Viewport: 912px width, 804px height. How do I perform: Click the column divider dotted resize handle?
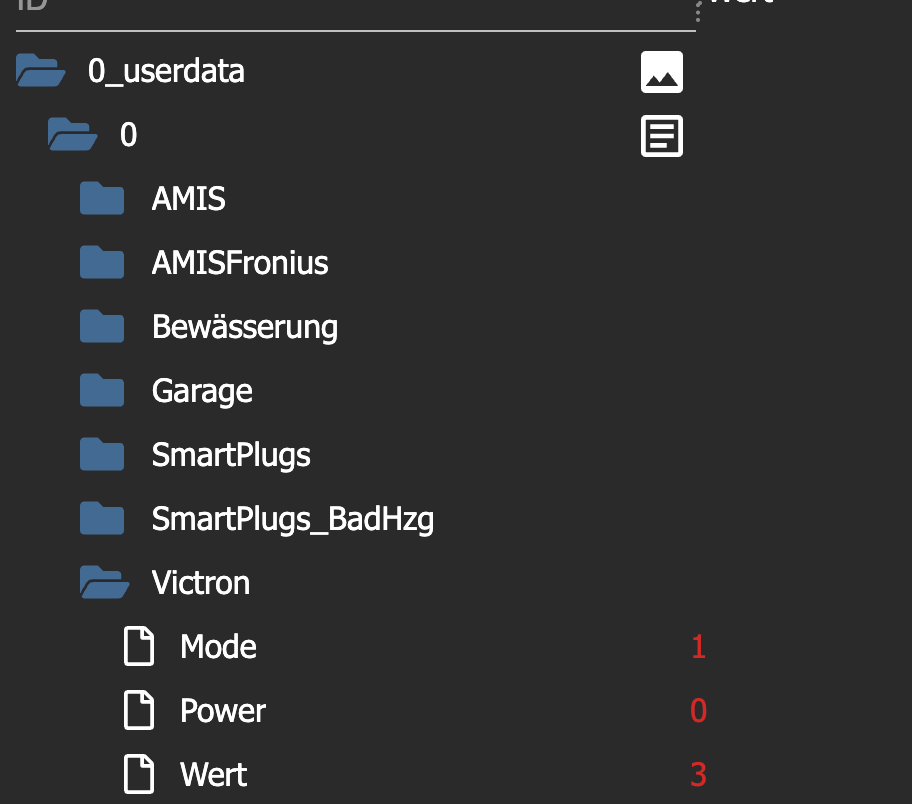tap(698, 12)
